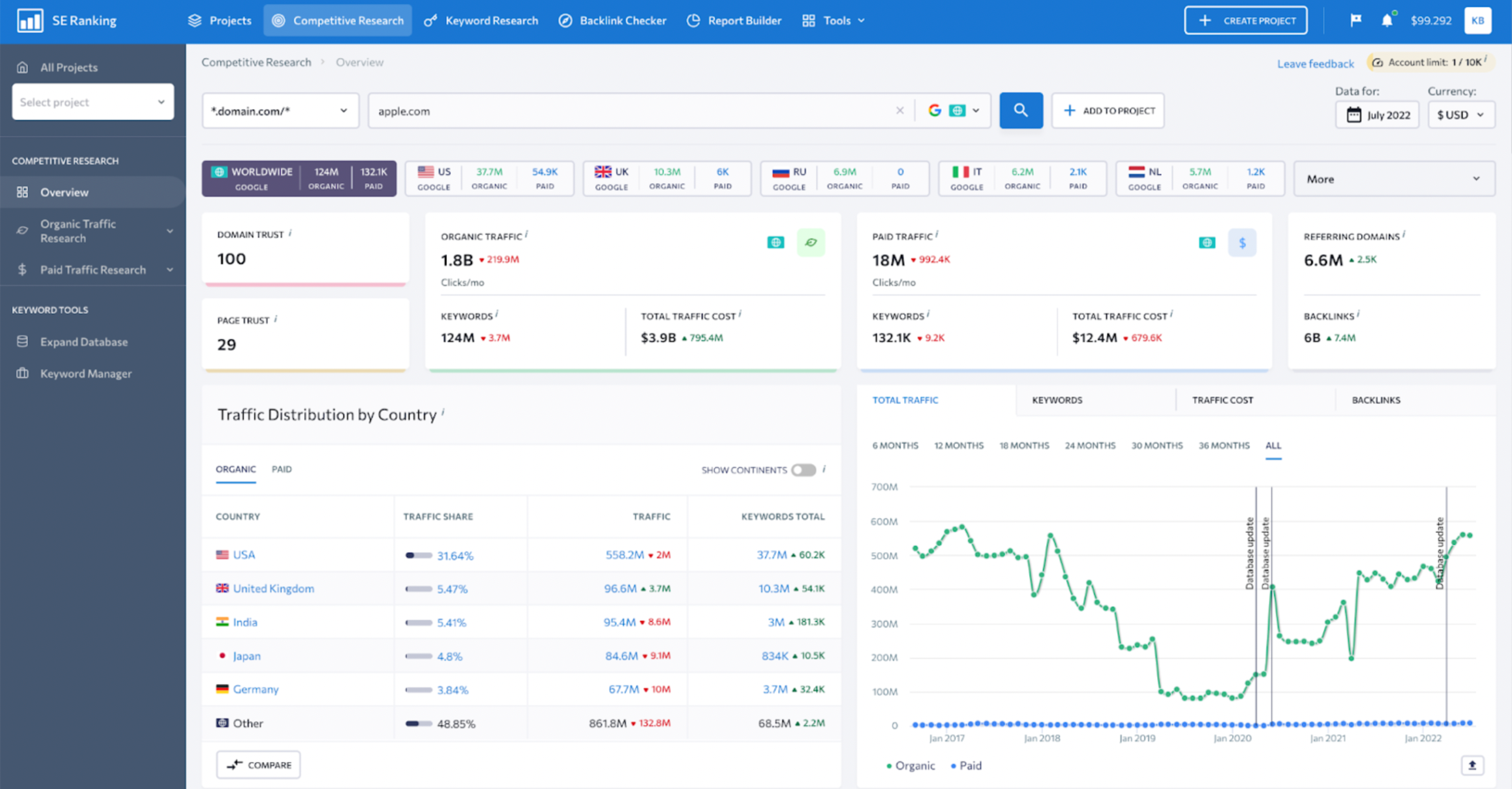Click the notifications bell icon
The image size is (1512, 789).
[1386, 20]
